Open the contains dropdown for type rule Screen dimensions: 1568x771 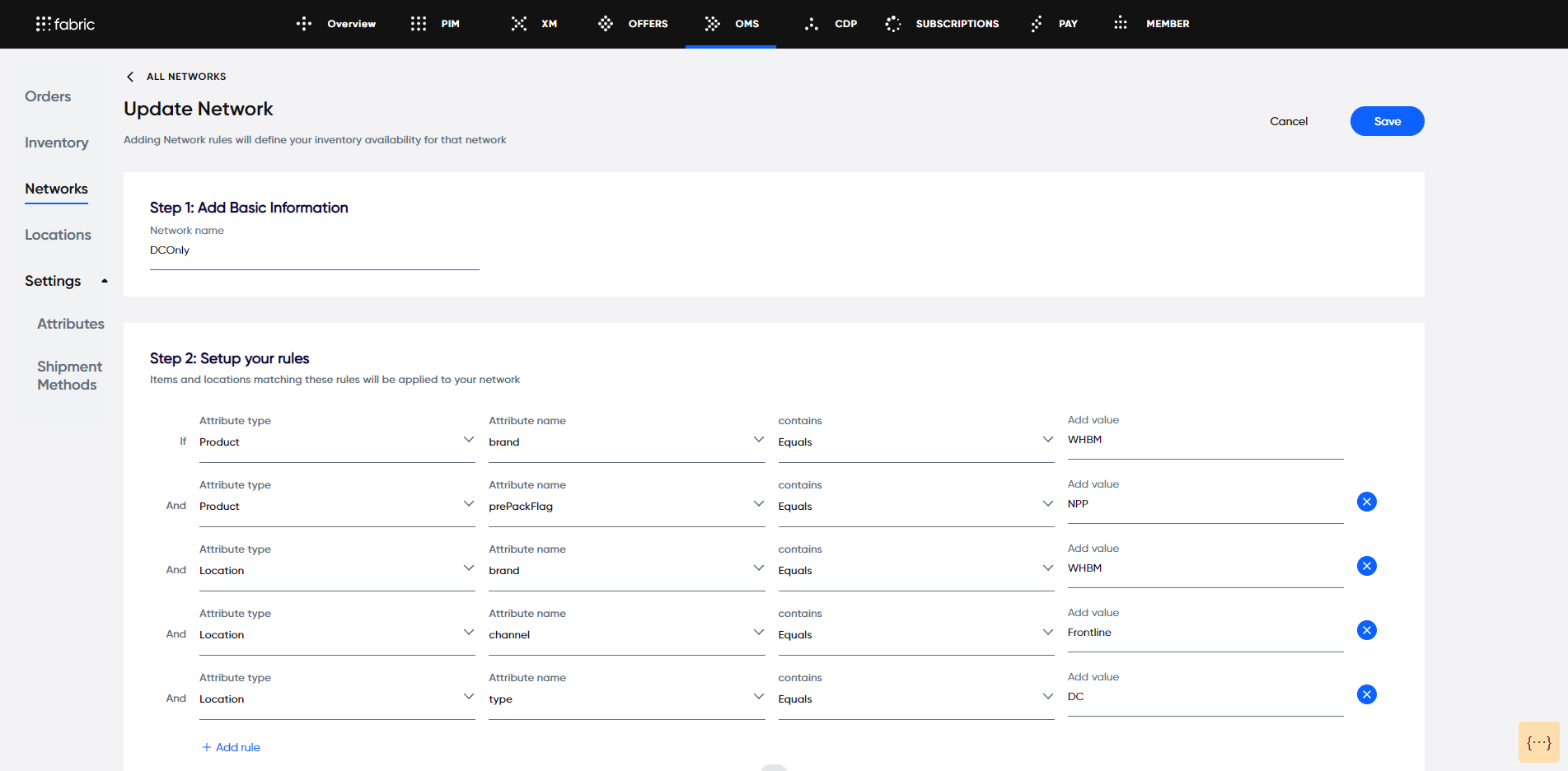click(x=916, y=699)
